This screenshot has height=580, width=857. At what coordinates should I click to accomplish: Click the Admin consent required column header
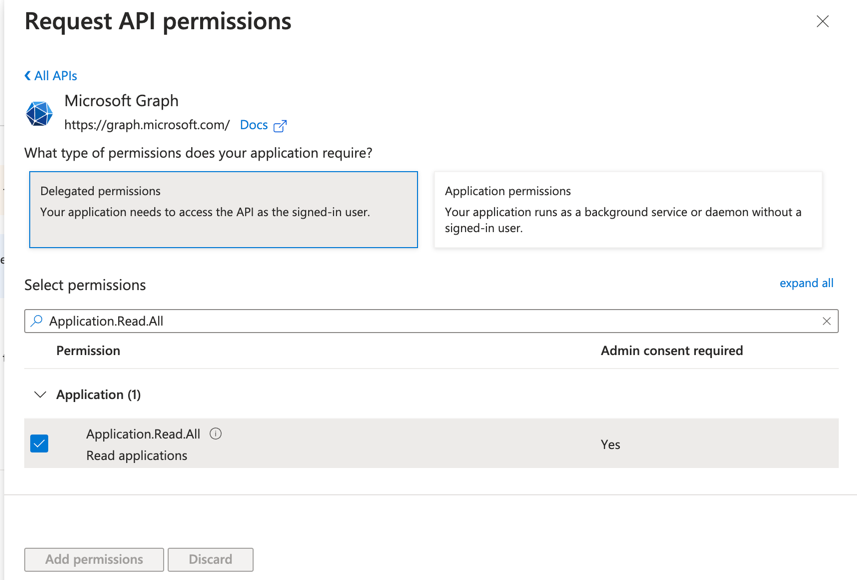672,351
